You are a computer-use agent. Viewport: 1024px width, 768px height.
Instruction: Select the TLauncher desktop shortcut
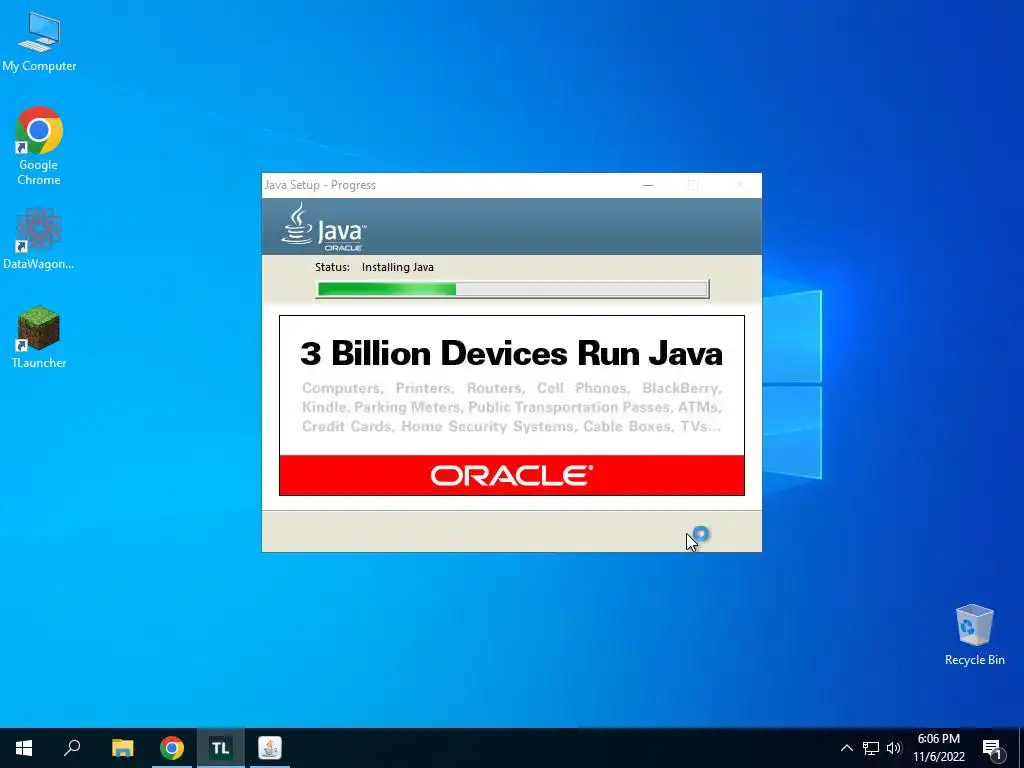pyautogui.click(x=39, y=337)
